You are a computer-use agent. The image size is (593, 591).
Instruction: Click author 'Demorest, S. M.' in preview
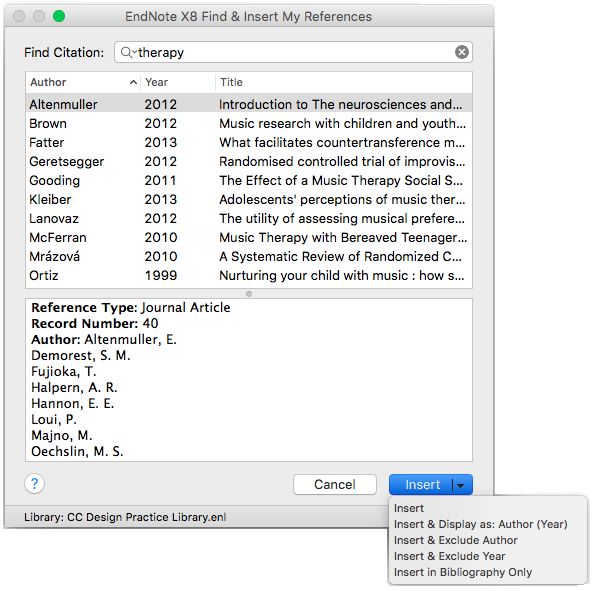click(x=81, y=356)
